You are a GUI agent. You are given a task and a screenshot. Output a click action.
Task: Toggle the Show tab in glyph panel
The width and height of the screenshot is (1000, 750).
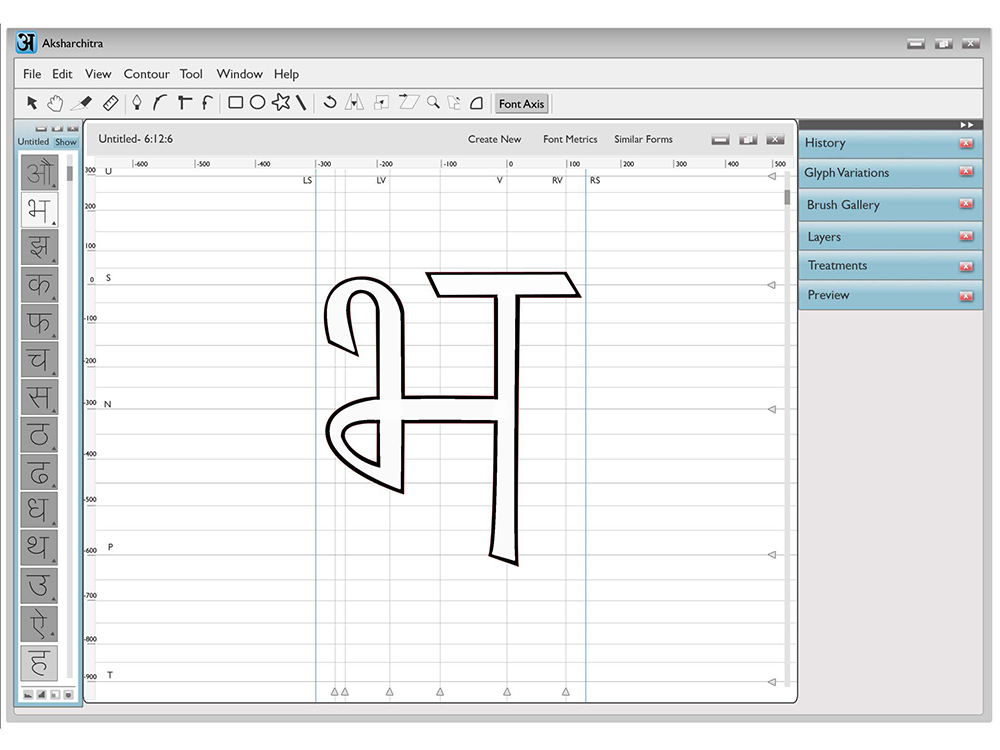coord(66,142)
